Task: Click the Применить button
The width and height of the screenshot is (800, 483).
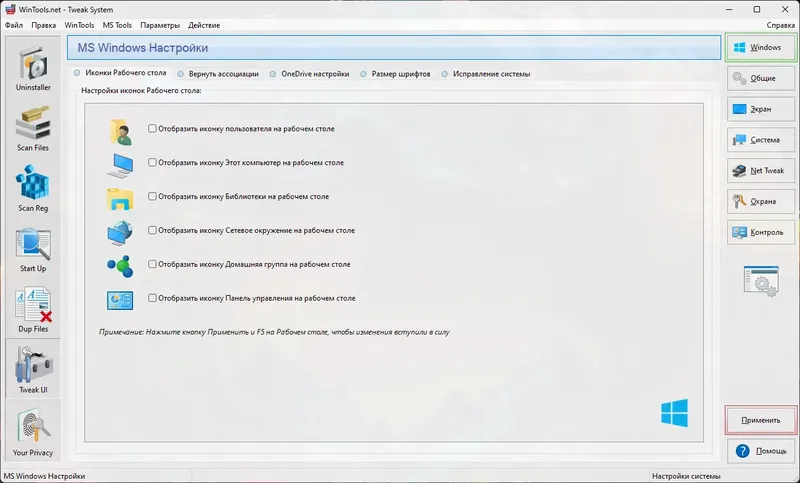Action: [761, 420]
